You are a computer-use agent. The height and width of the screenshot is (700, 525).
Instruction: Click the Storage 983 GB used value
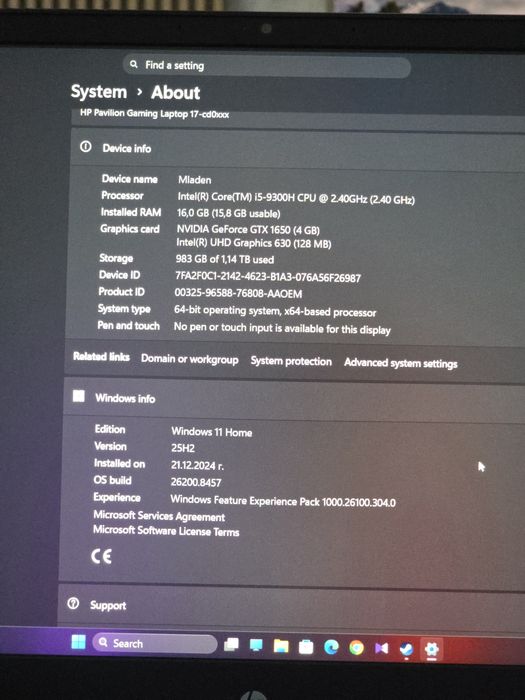pyautogui.click(x=225, y=259)
